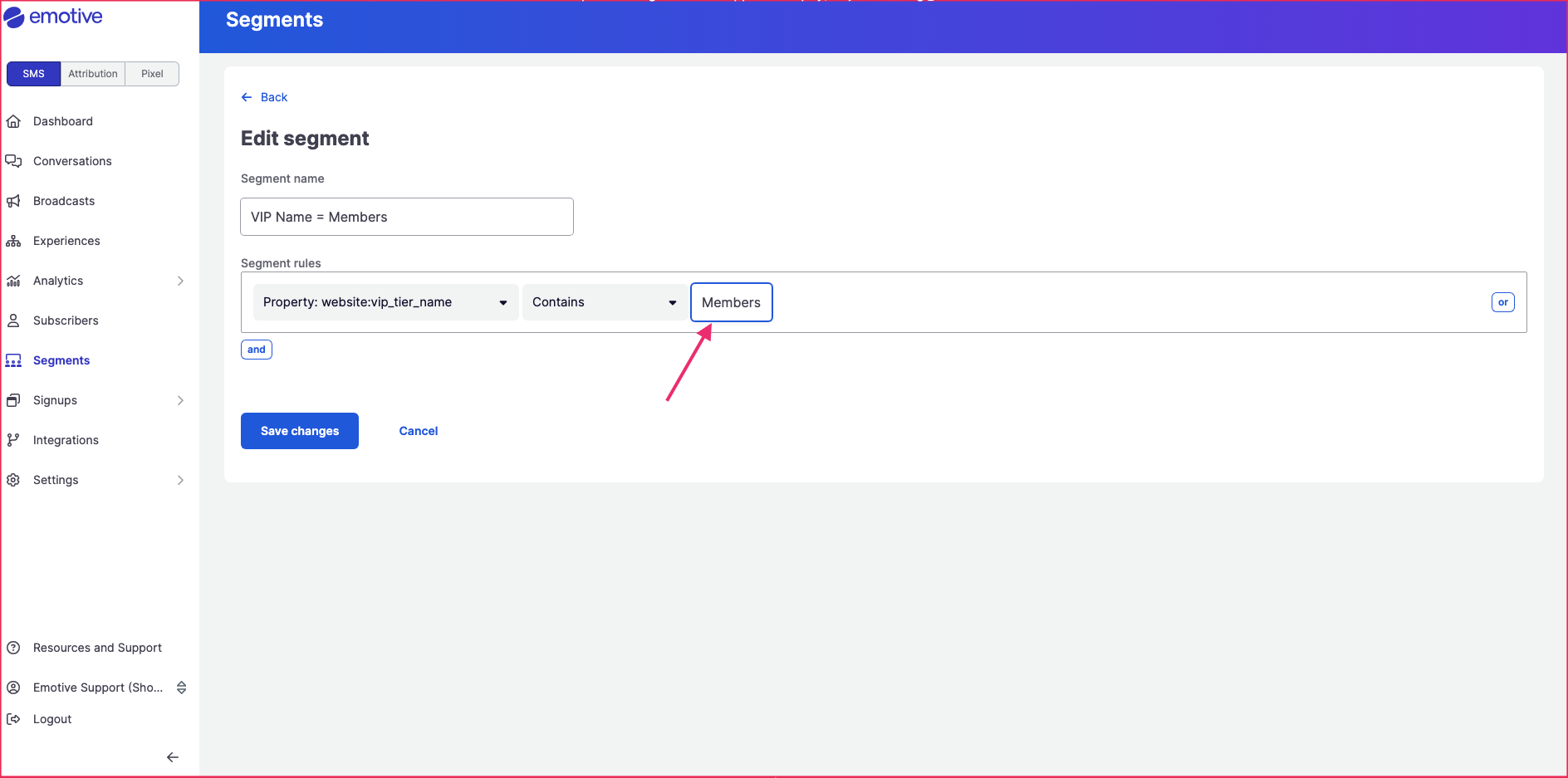Go to Dashboard menu item

click(x=63, y=121)
